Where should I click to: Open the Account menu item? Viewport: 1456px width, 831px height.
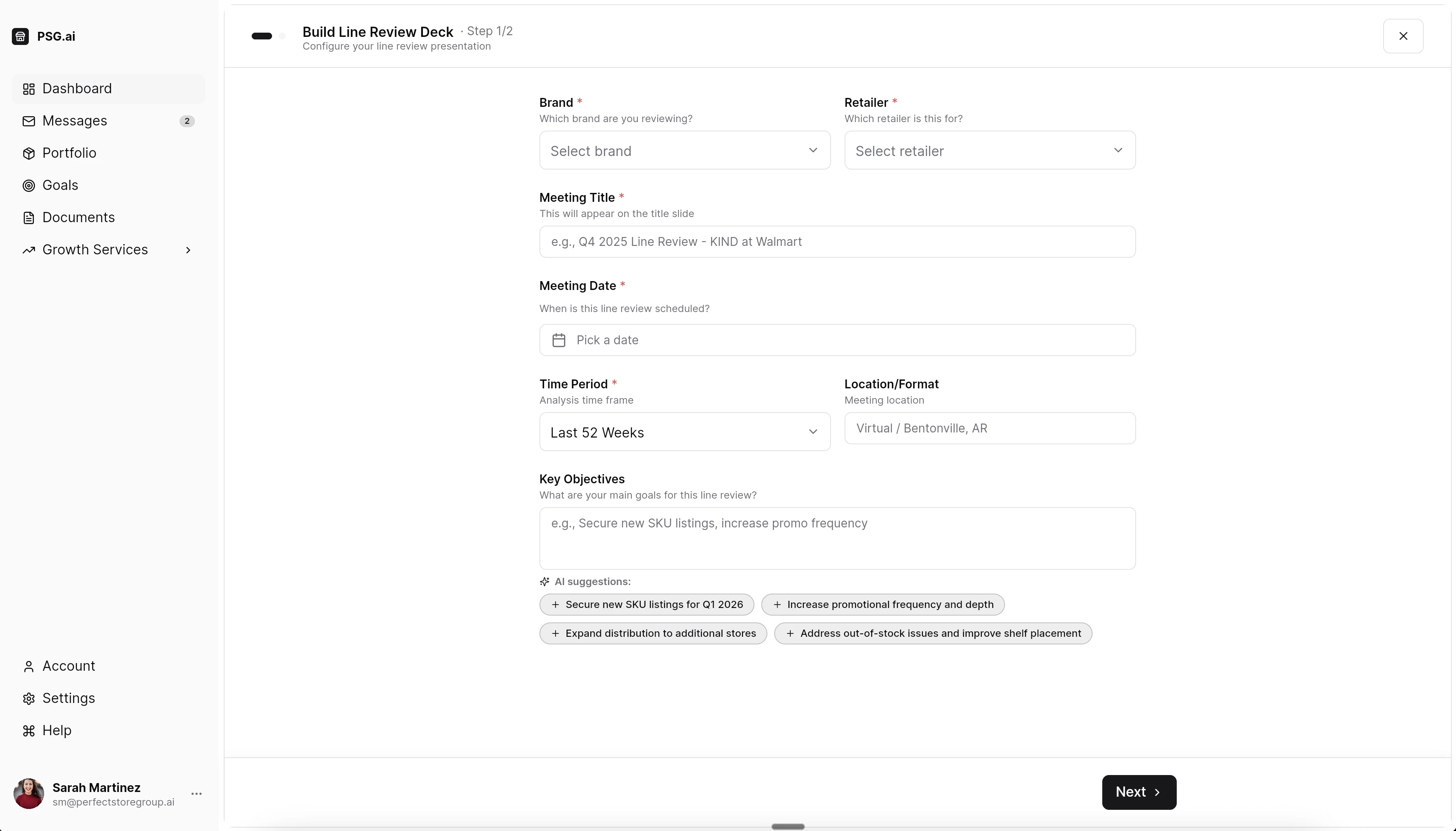69,666
